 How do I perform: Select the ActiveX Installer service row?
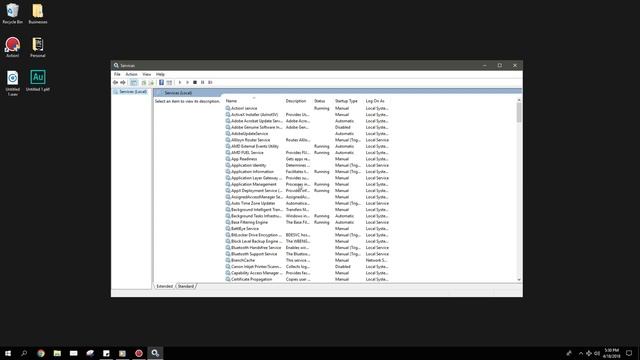pyautogui.click(x=307, y=115)
